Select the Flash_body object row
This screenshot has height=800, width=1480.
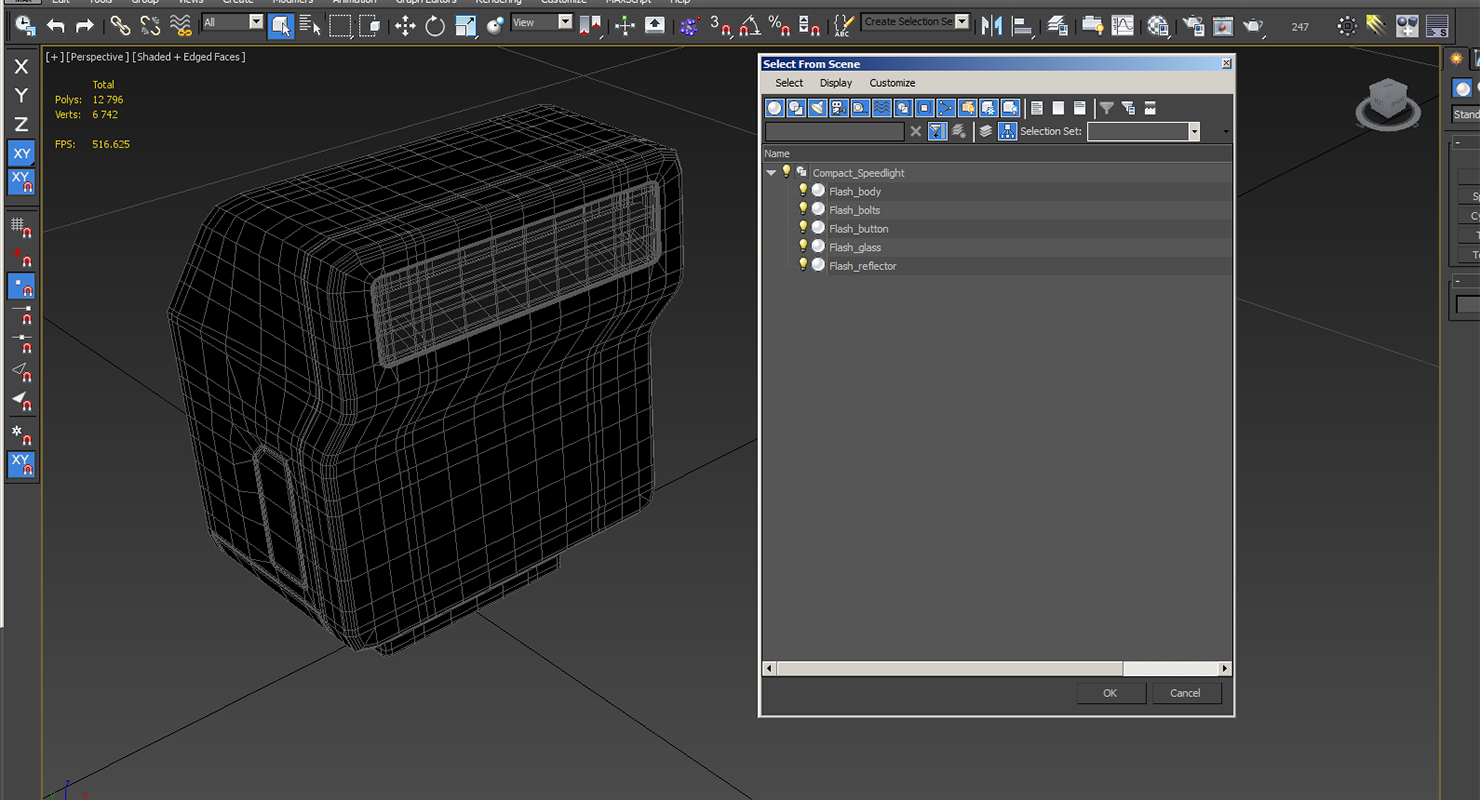pyautogui.click(x=997, y=191)
